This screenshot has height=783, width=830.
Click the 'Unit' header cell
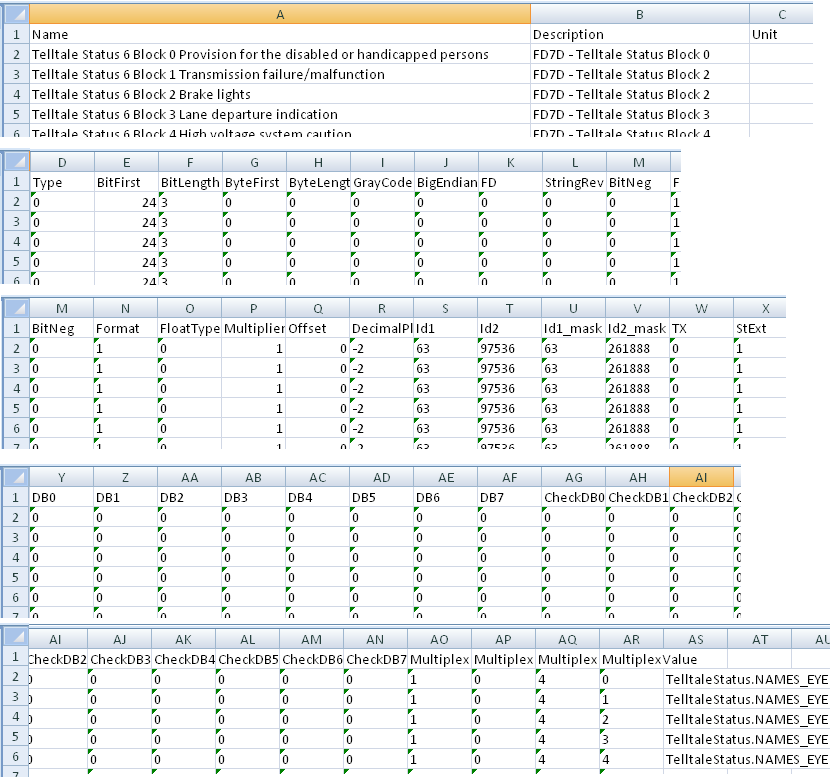coord(781,34)
